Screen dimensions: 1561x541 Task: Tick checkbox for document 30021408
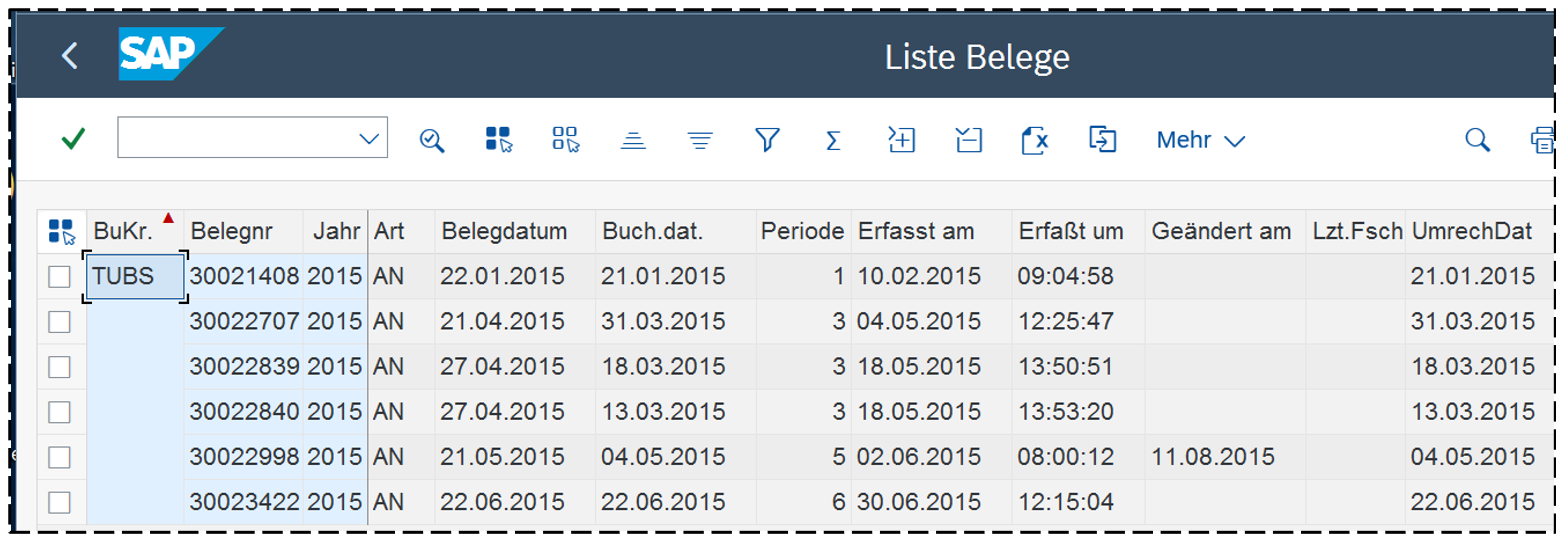(60, 276)
